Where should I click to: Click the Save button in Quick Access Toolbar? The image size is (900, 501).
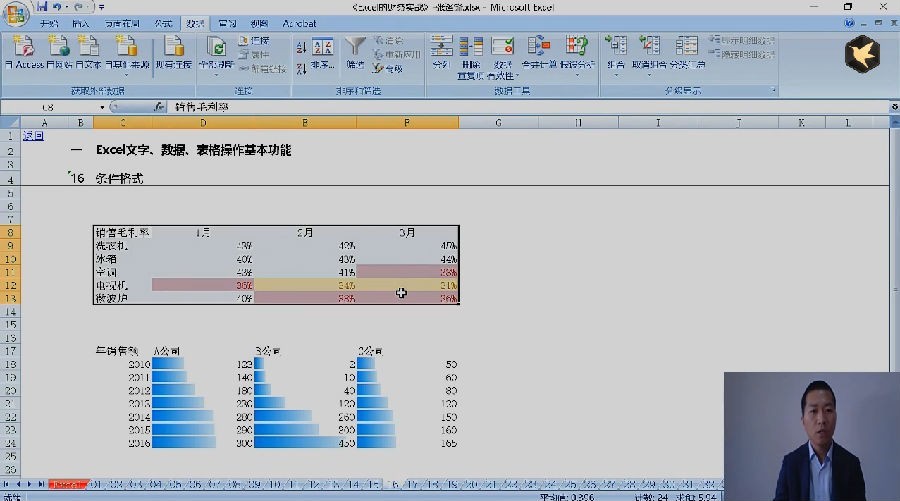coord(42,7)
